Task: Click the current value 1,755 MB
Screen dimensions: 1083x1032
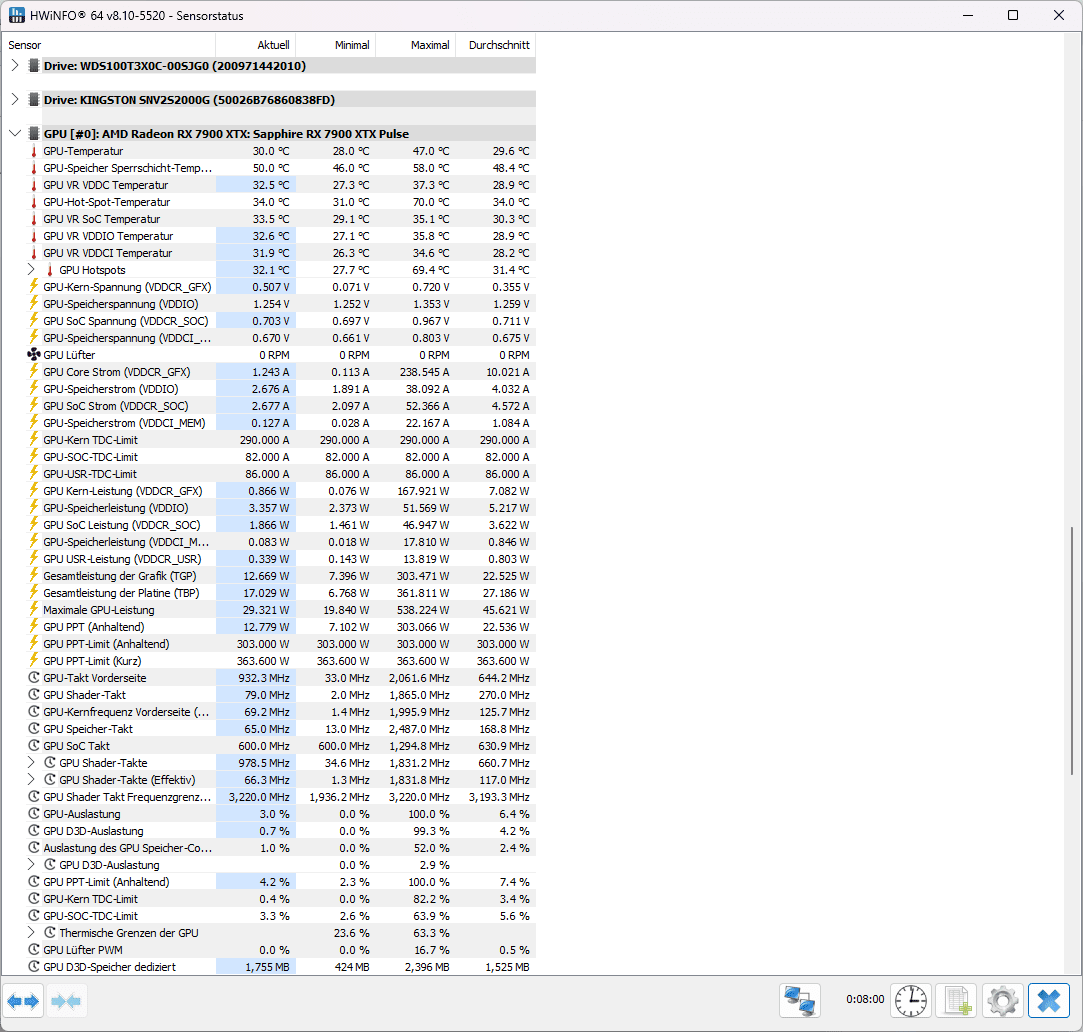Action: point(267,967)
